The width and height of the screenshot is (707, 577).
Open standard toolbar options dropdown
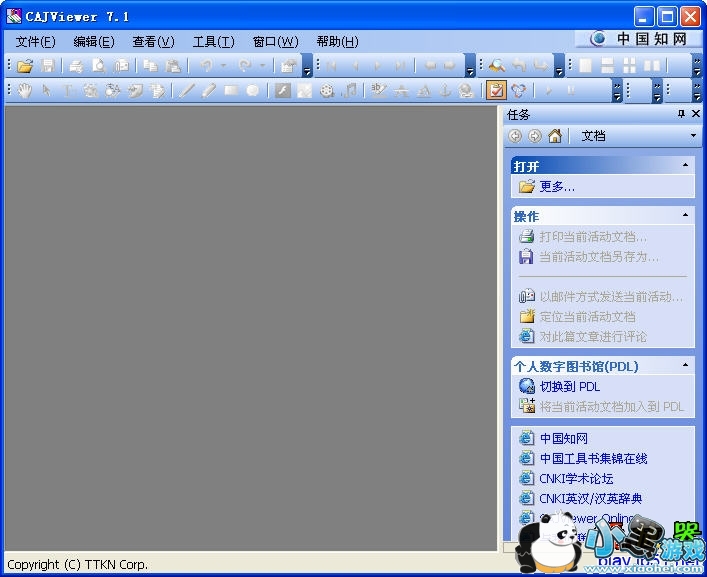tap(307, 66)
